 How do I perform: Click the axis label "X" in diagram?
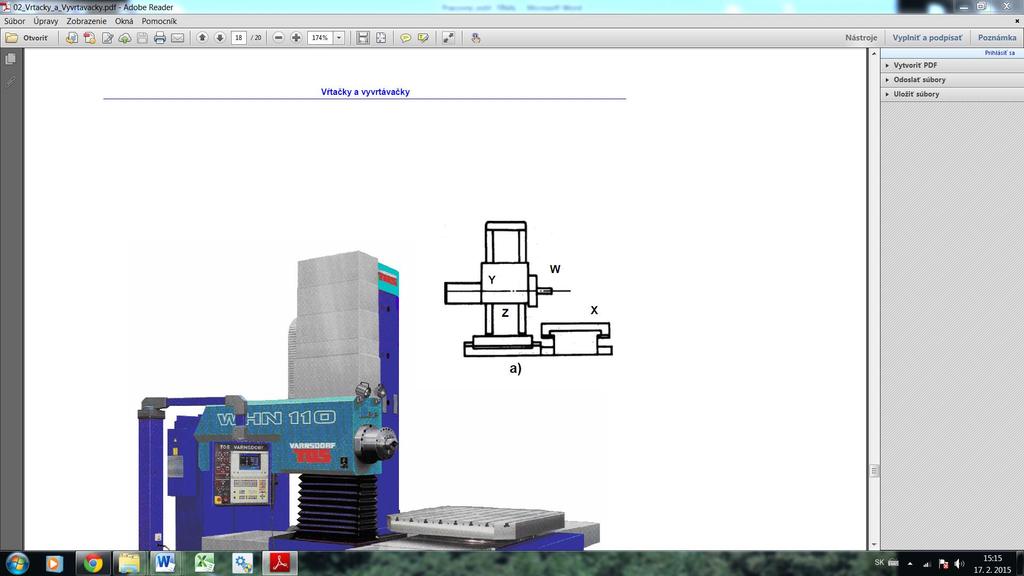pyautogui.click(x=594, y=310)
